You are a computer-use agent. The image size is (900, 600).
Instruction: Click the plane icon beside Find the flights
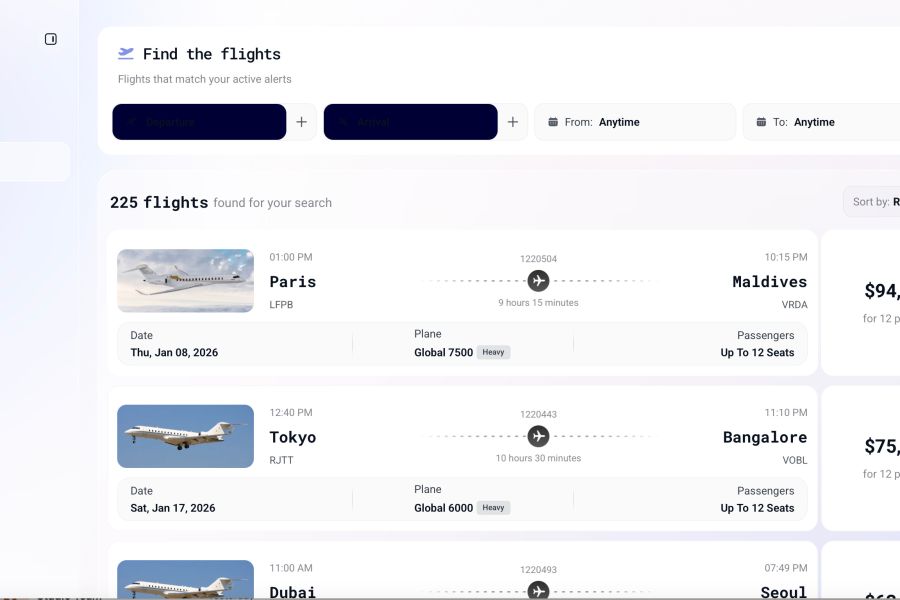(x=126, y=54)
